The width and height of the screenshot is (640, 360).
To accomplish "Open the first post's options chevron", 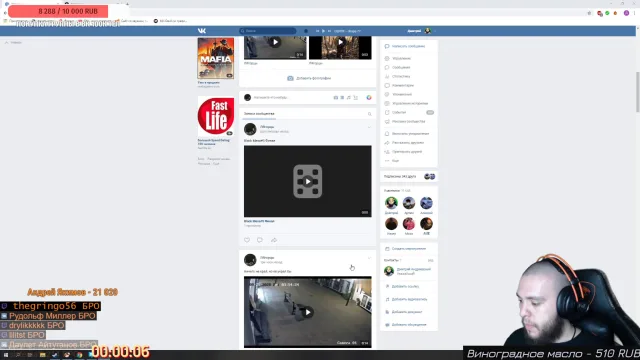I will (x=369, y=127).
